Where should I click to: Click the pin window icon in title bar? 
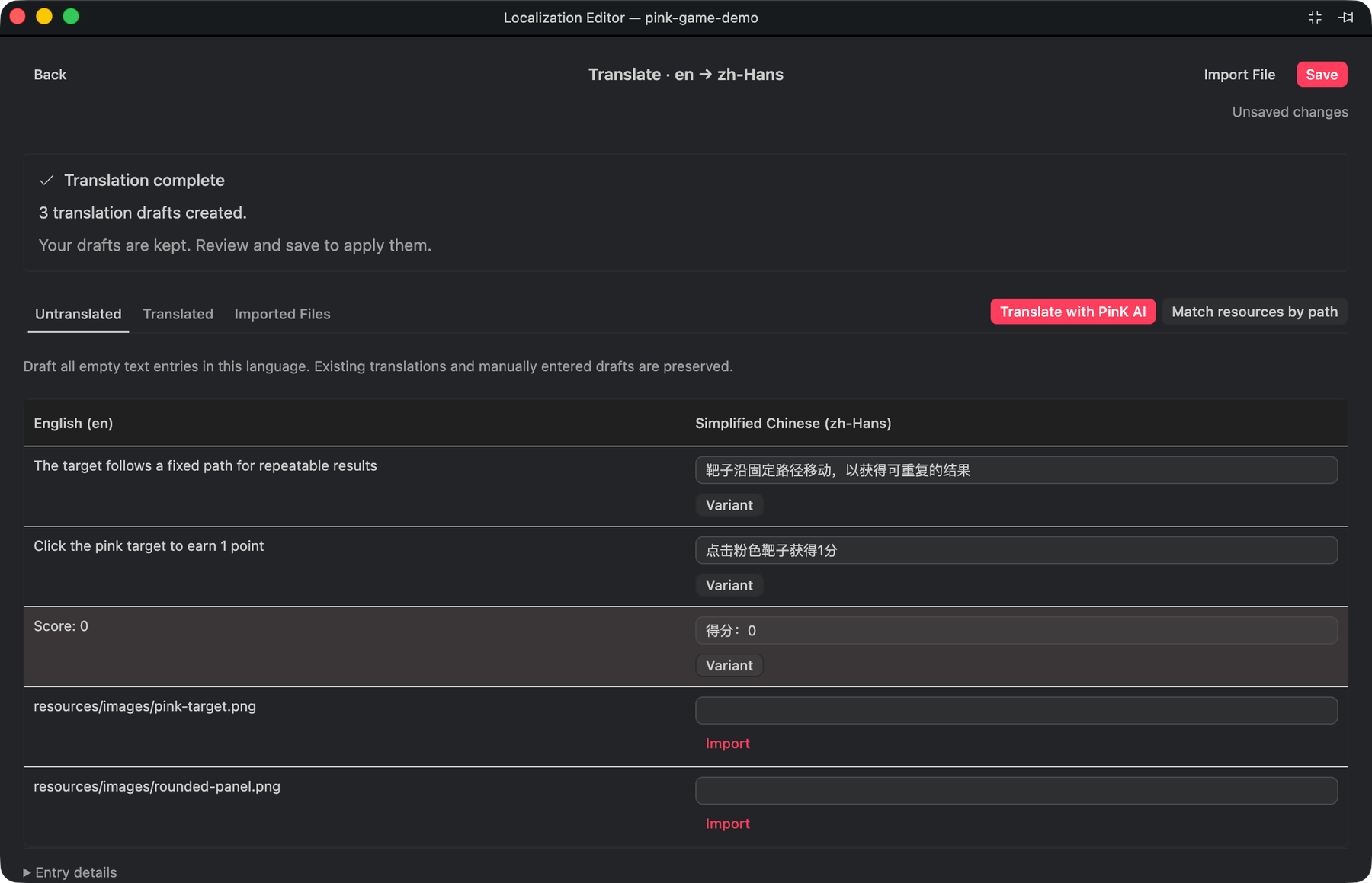(x=1345, y=18)
